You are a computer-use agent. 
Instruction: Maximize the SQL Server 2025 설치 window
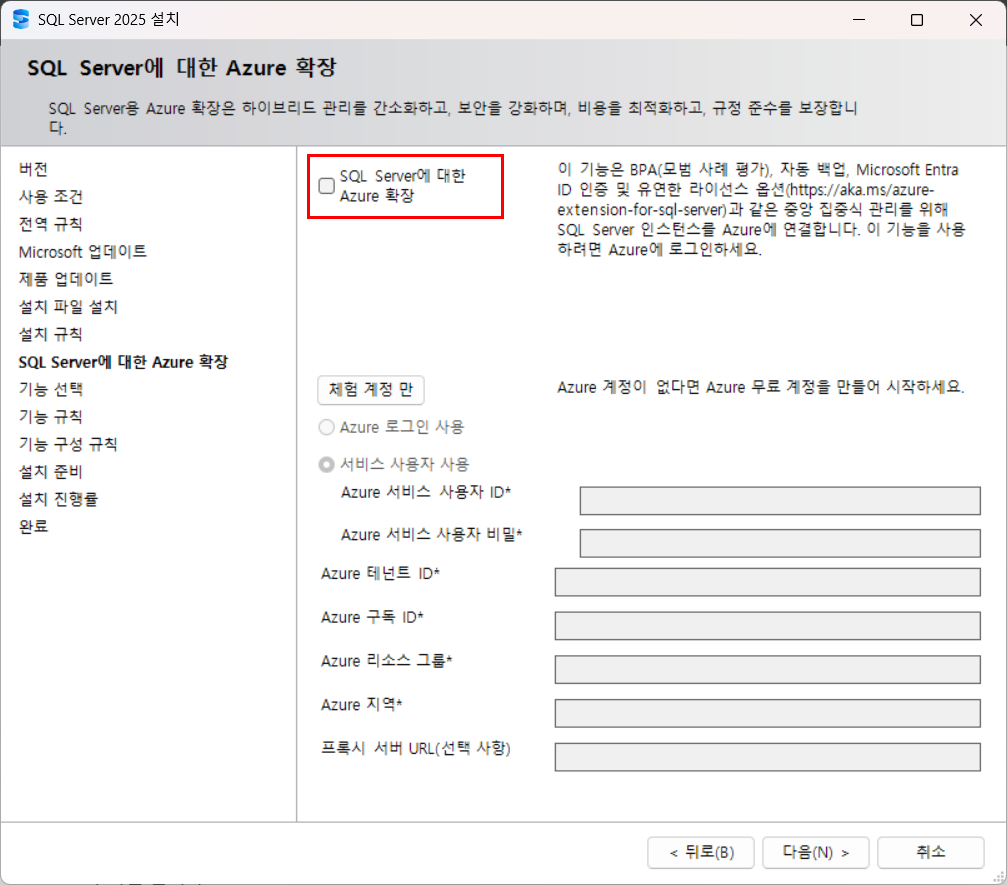click(917, 20)
